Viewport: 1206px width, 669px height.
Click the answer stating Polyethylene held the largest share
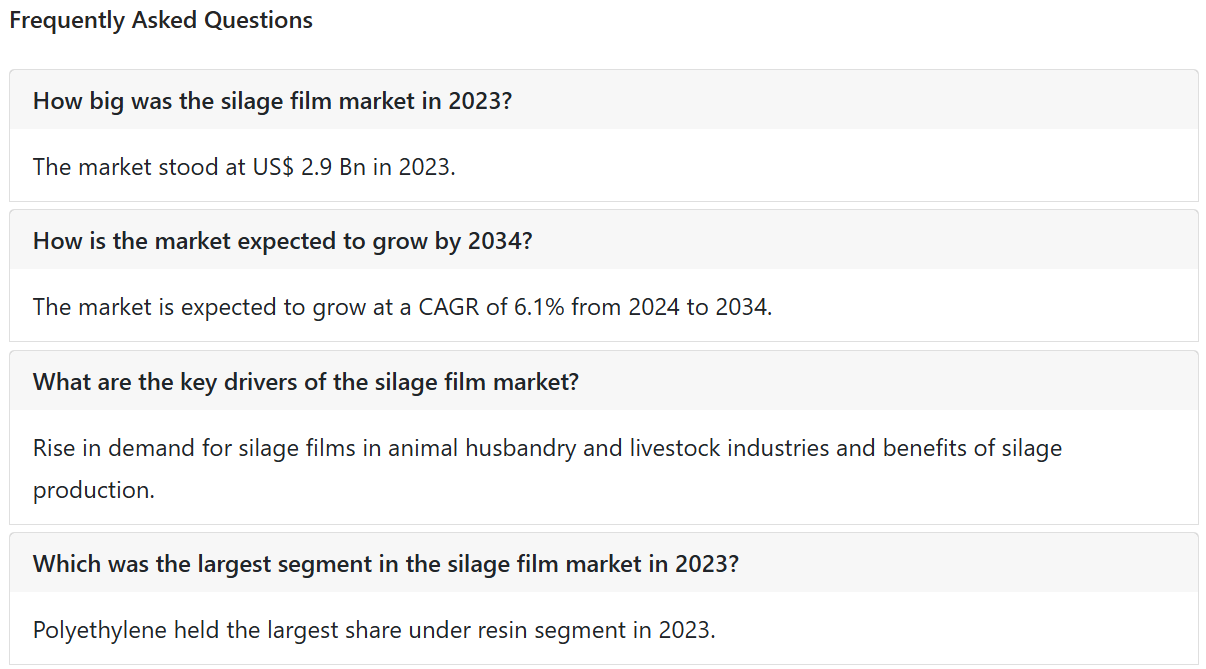tap(374, 630)
